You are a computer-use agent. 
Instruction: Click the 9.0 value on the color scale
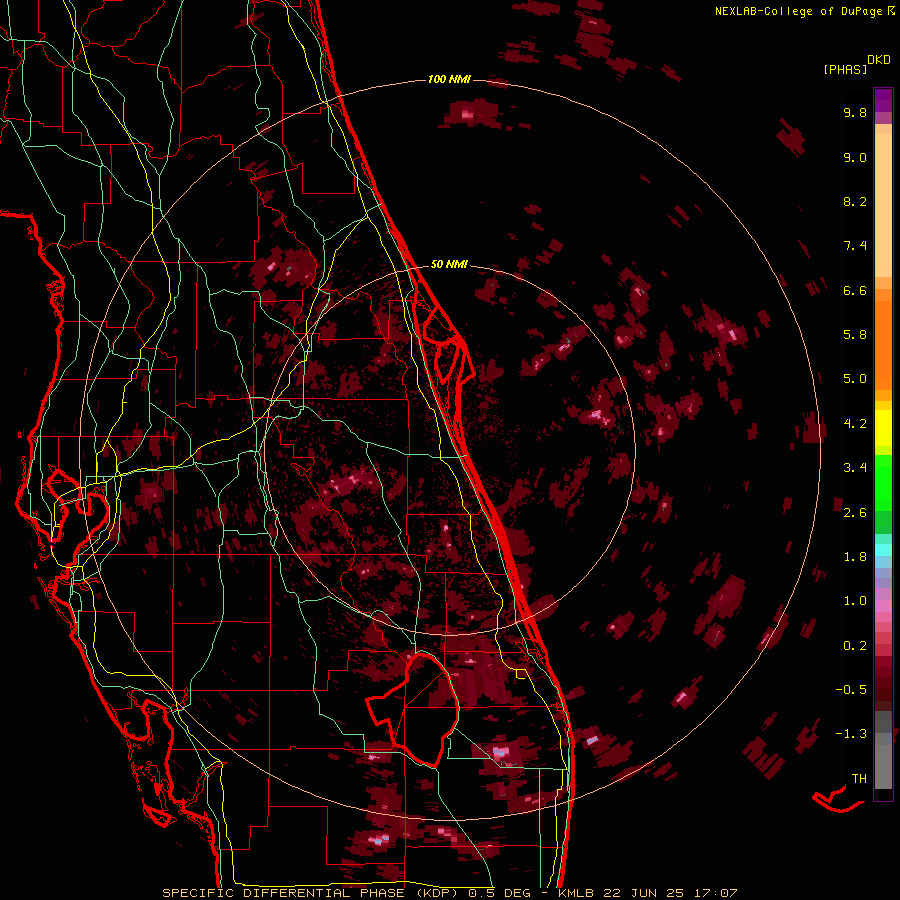point(855,157)
